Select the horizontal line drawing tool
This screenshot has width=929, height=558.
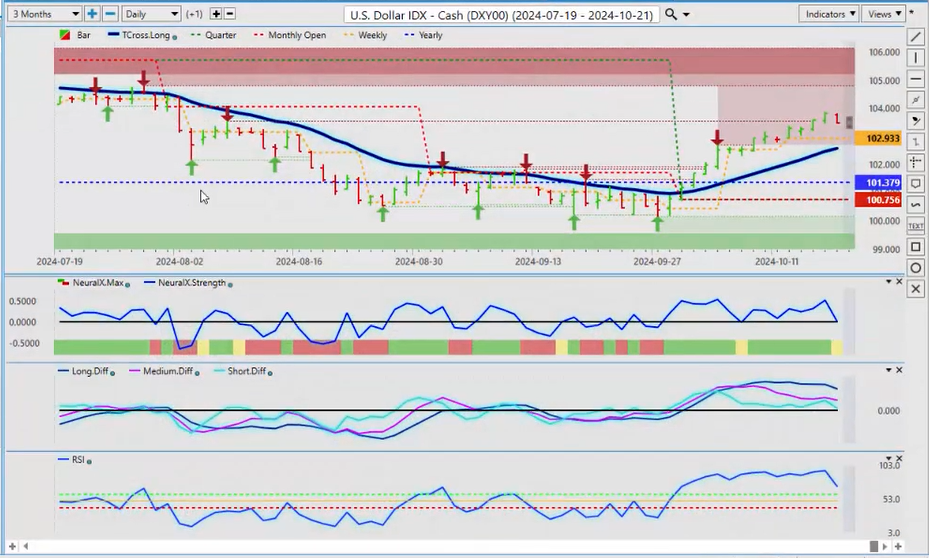point(916,79)
